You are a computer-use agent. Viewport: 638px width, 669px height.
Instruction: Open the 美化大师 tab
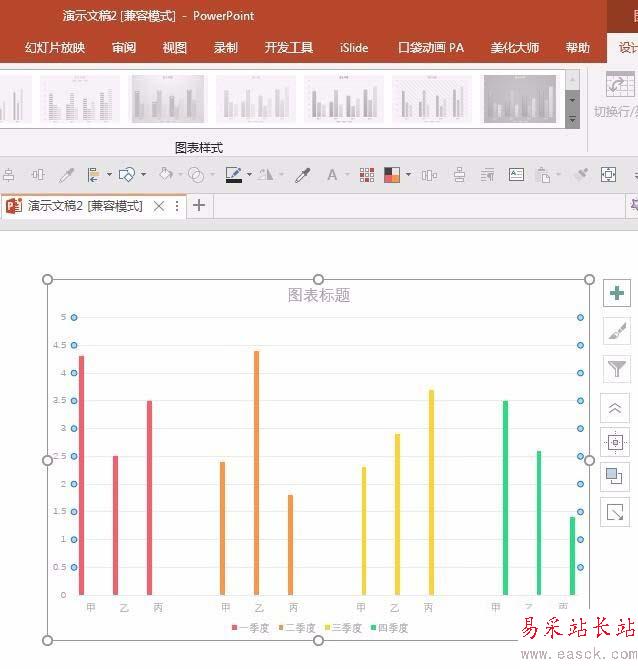pyautogui.click(x=515, y=47)
